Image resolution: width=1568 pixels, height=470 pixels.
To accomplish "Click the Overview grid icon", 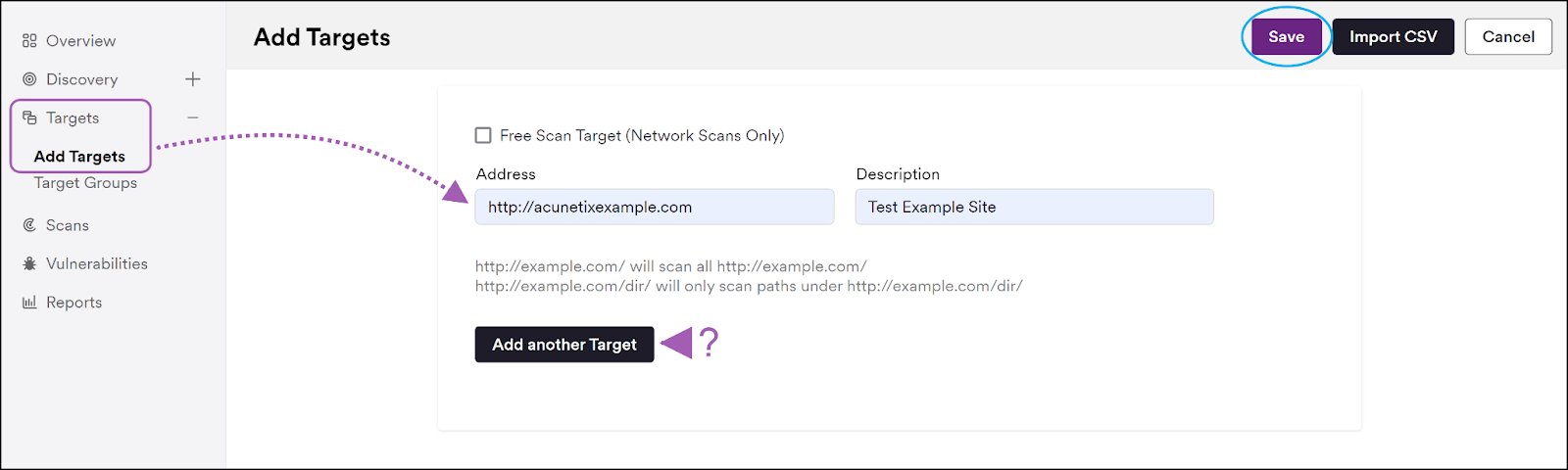I will (29, 41).
